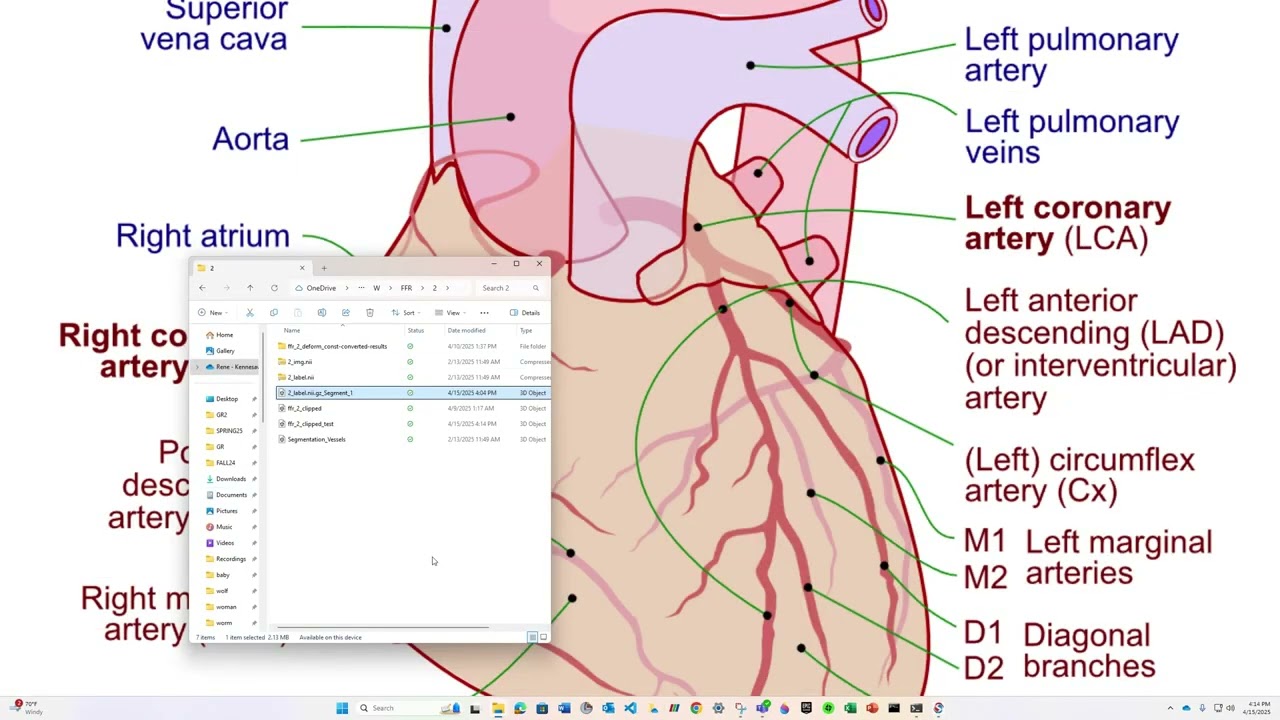Image resolution: width=1280 pixels, height=720 pixels.
Task: Open File Explorer from the taskbar
Action: (497, 708)
